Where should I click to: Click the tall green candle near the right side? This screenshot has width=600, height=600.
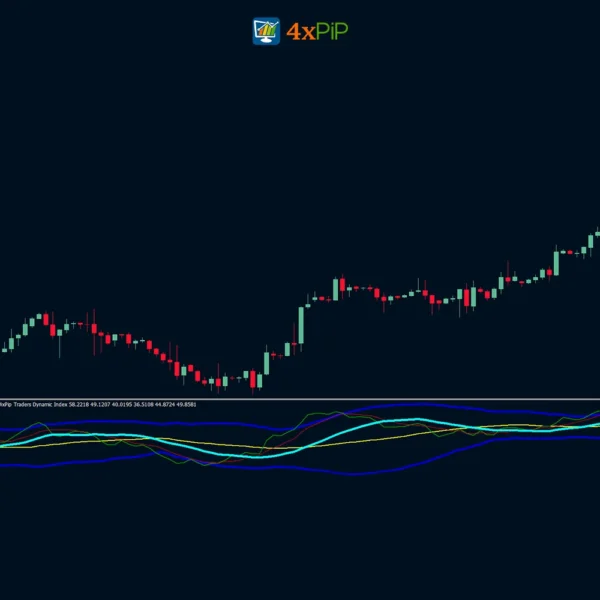[x=555, y=259]
